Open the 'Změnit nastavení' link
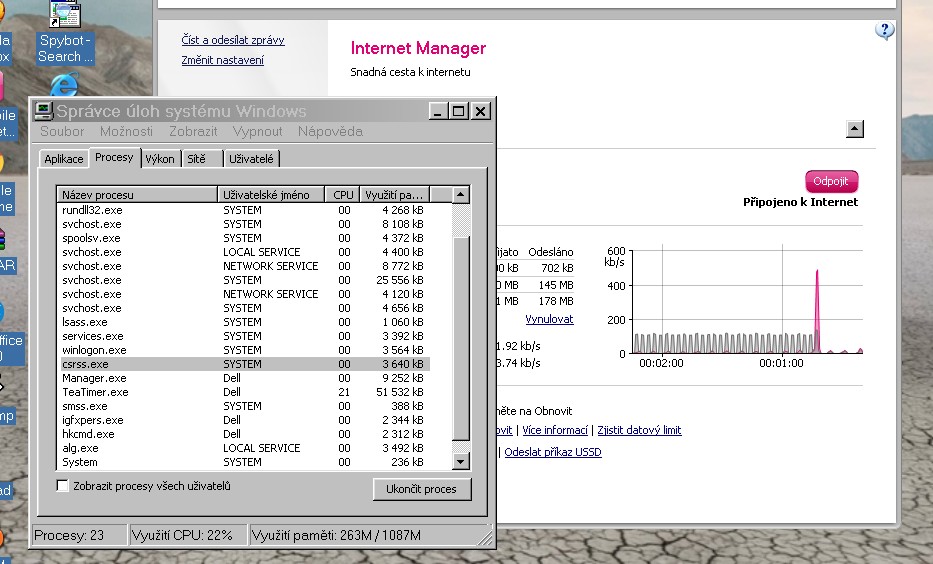 (222, 60)
